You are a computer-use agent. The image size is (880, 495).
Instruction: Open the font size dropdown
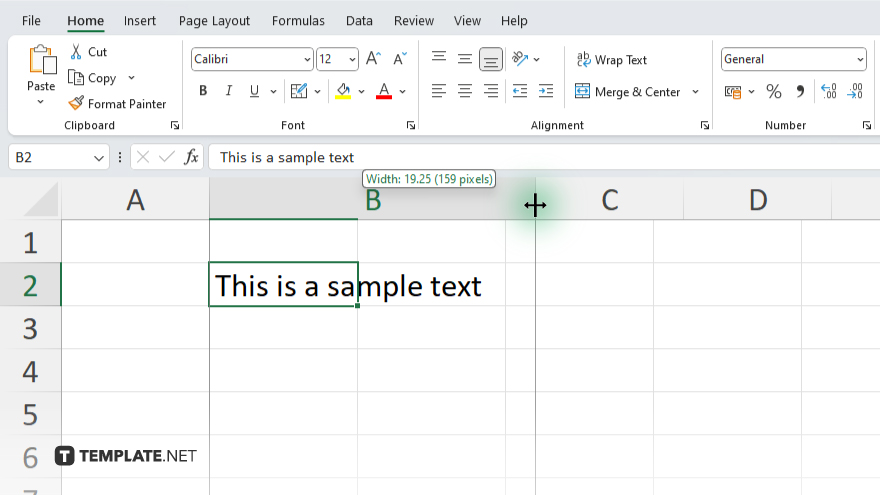click(352, 59)
